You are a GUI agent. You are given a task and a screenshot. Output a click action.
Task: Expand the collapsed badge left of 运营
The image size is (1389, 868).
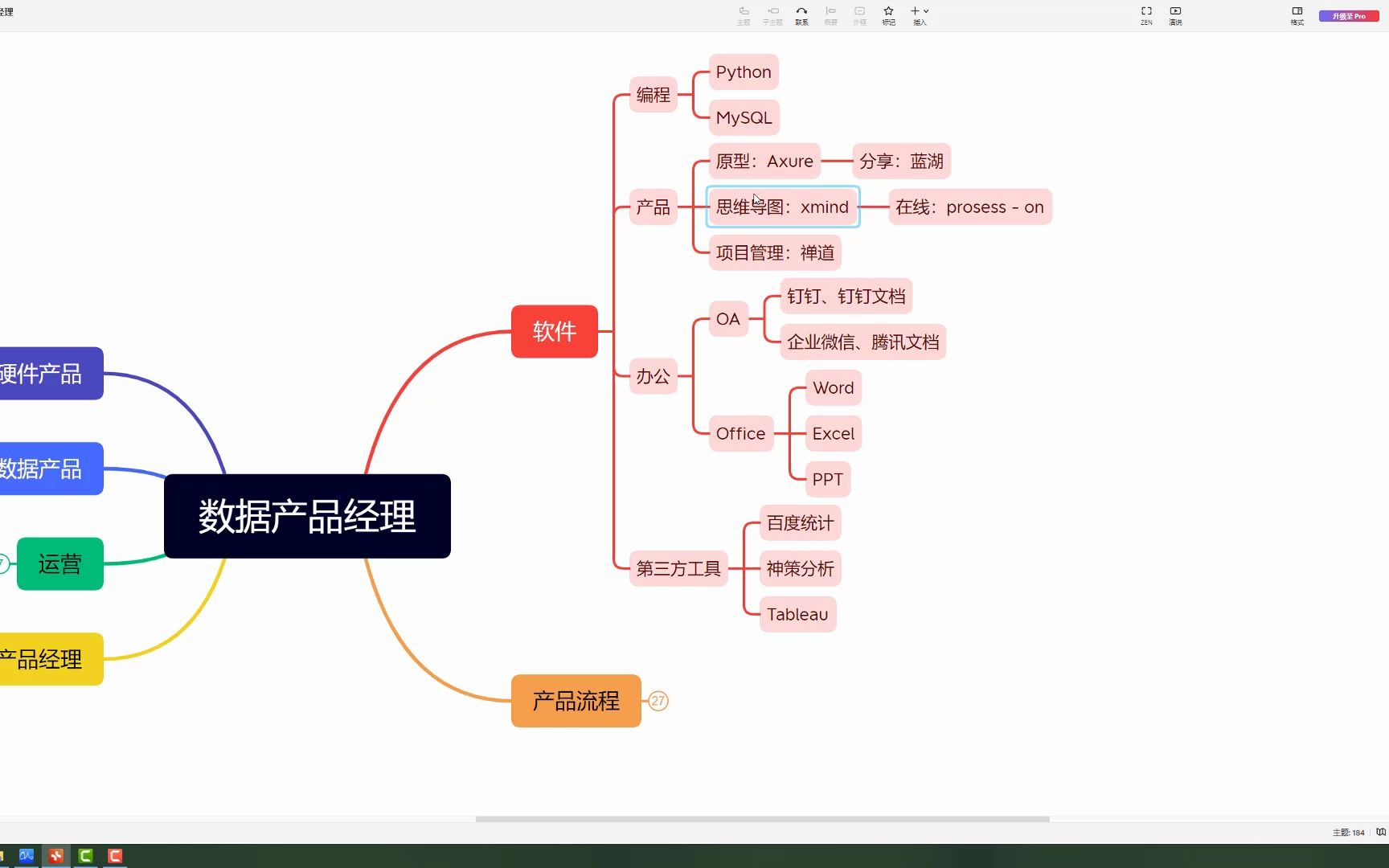pyautogui.click(x=3, y=563)
